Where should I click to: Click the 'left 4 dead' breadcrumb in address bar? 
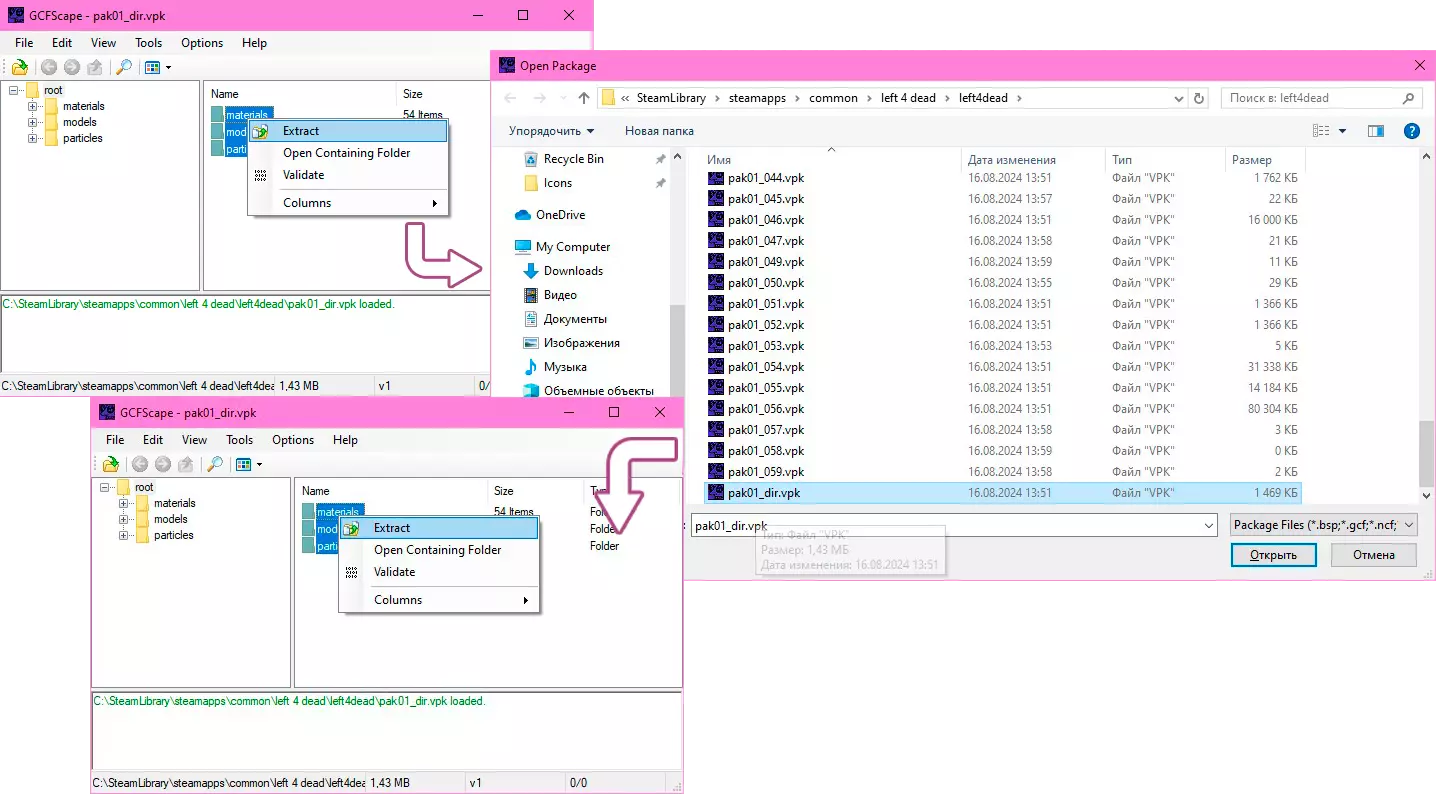point(908,98)
